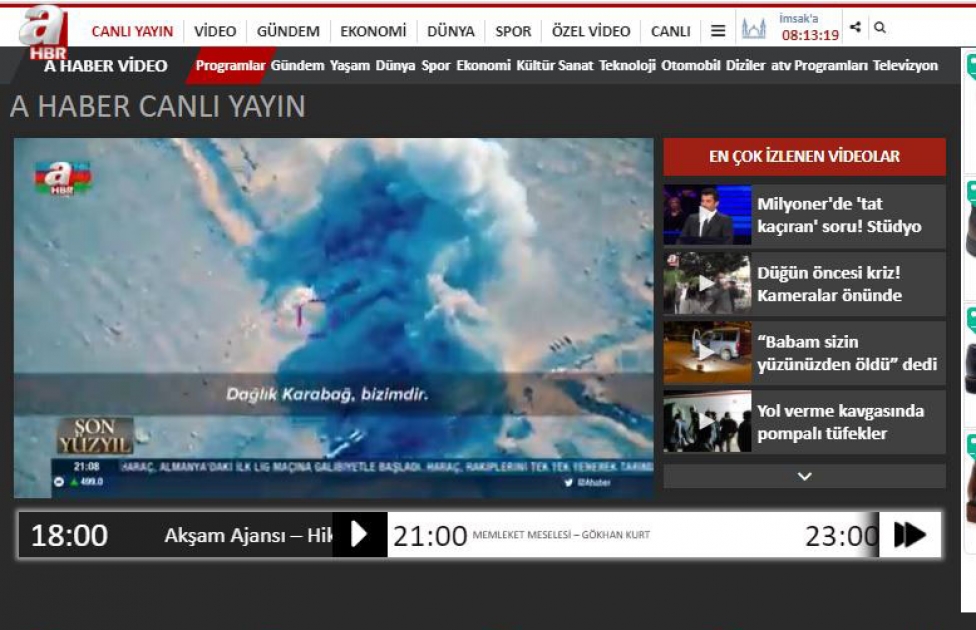Open Teknoloji video category
Screen dimensions: 976x630
tap(627, 65)
